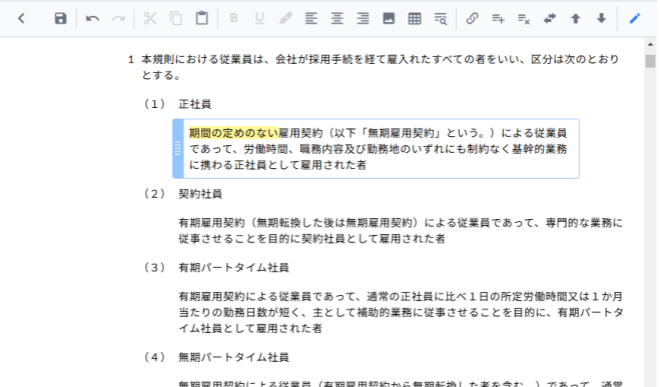The width and height of the screenshot is (660, 387).
Task: Undo the last edit
Action: (x=92, y=19)
